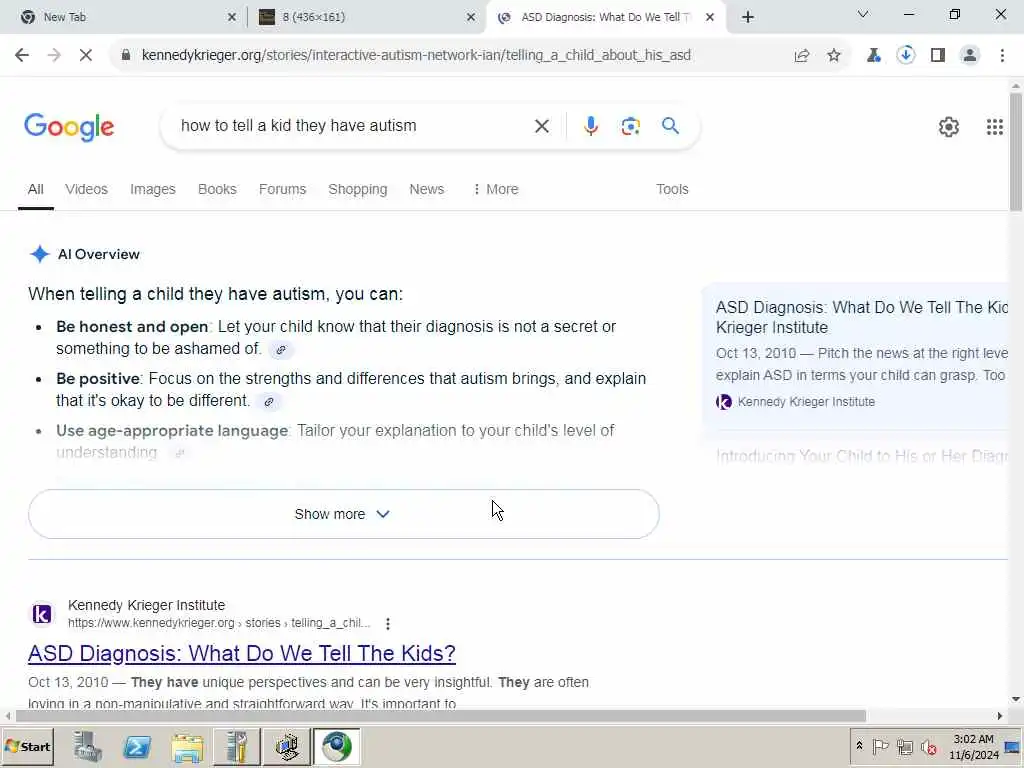This screenshot has width=1024, height=768.
Task: Expand the More search filters menu
Action: [x=495, y=189]
